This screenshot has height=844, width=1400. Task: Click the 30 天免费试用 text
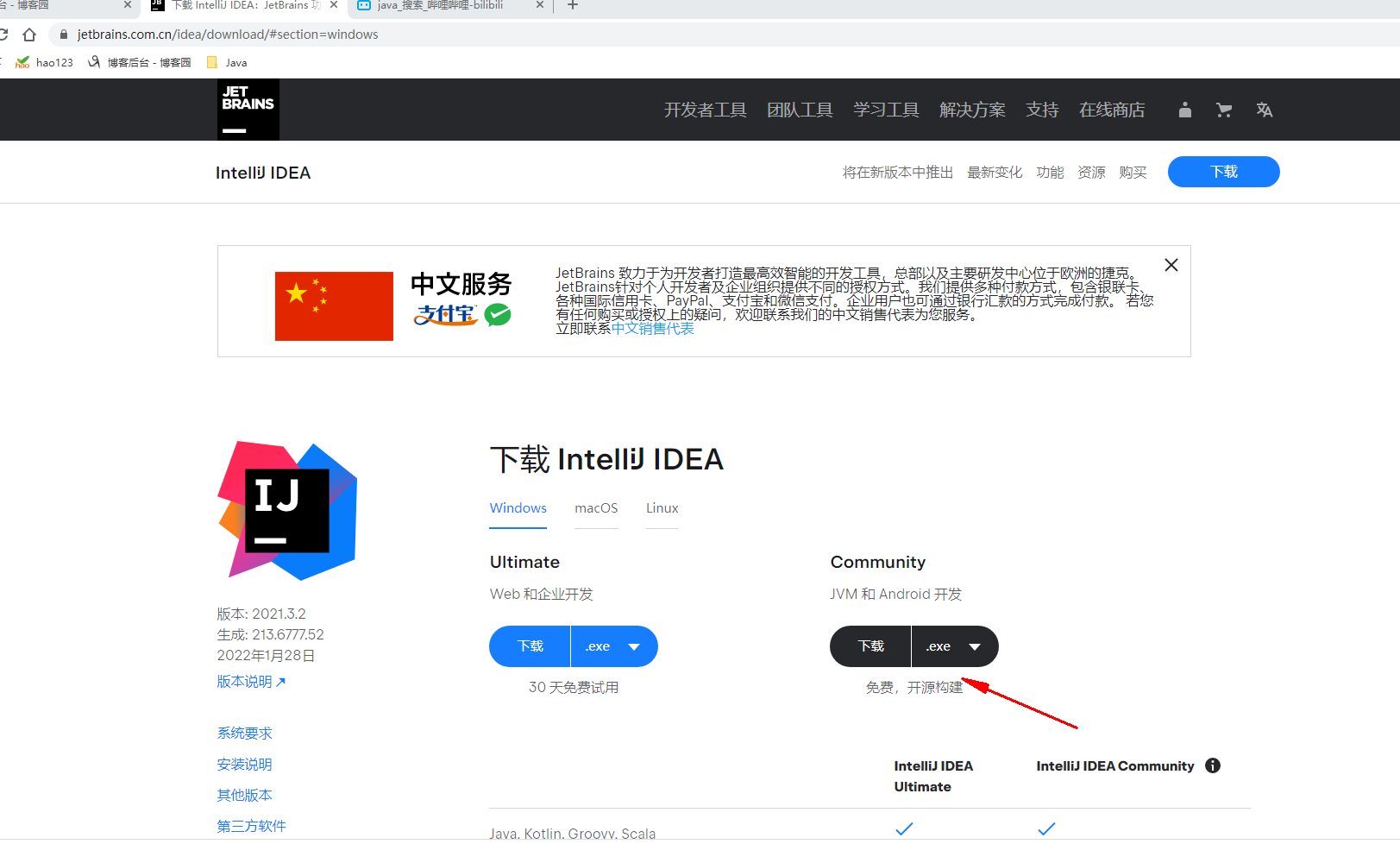(574, 688)
